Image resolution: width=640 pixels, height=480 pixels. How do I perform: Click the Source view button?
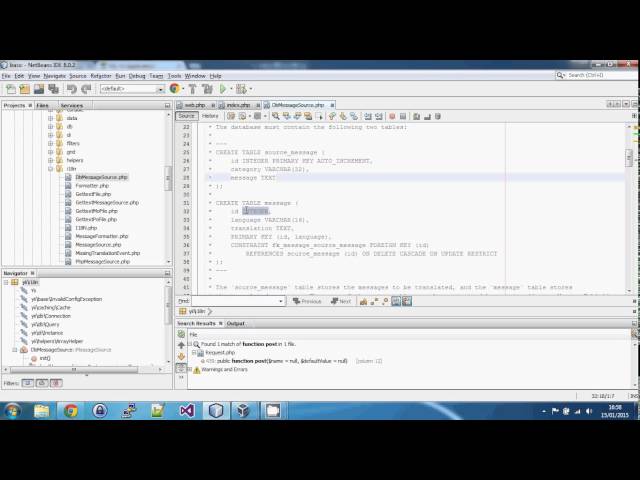point(187,116)
